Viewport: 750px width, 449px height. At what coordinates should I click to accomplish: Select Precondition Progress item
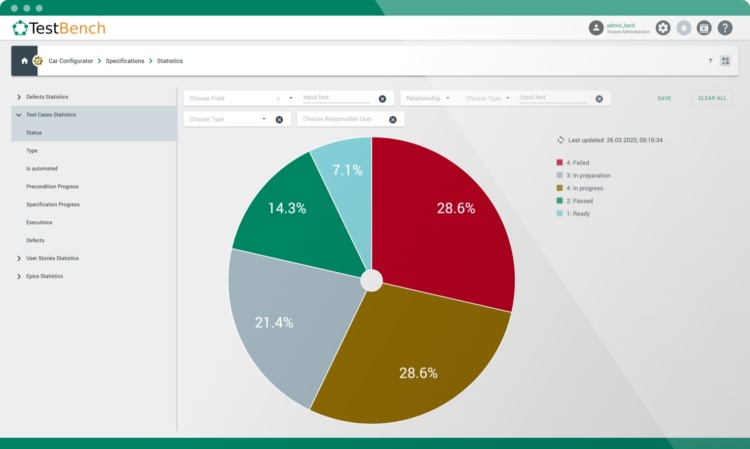coord(52,186)
